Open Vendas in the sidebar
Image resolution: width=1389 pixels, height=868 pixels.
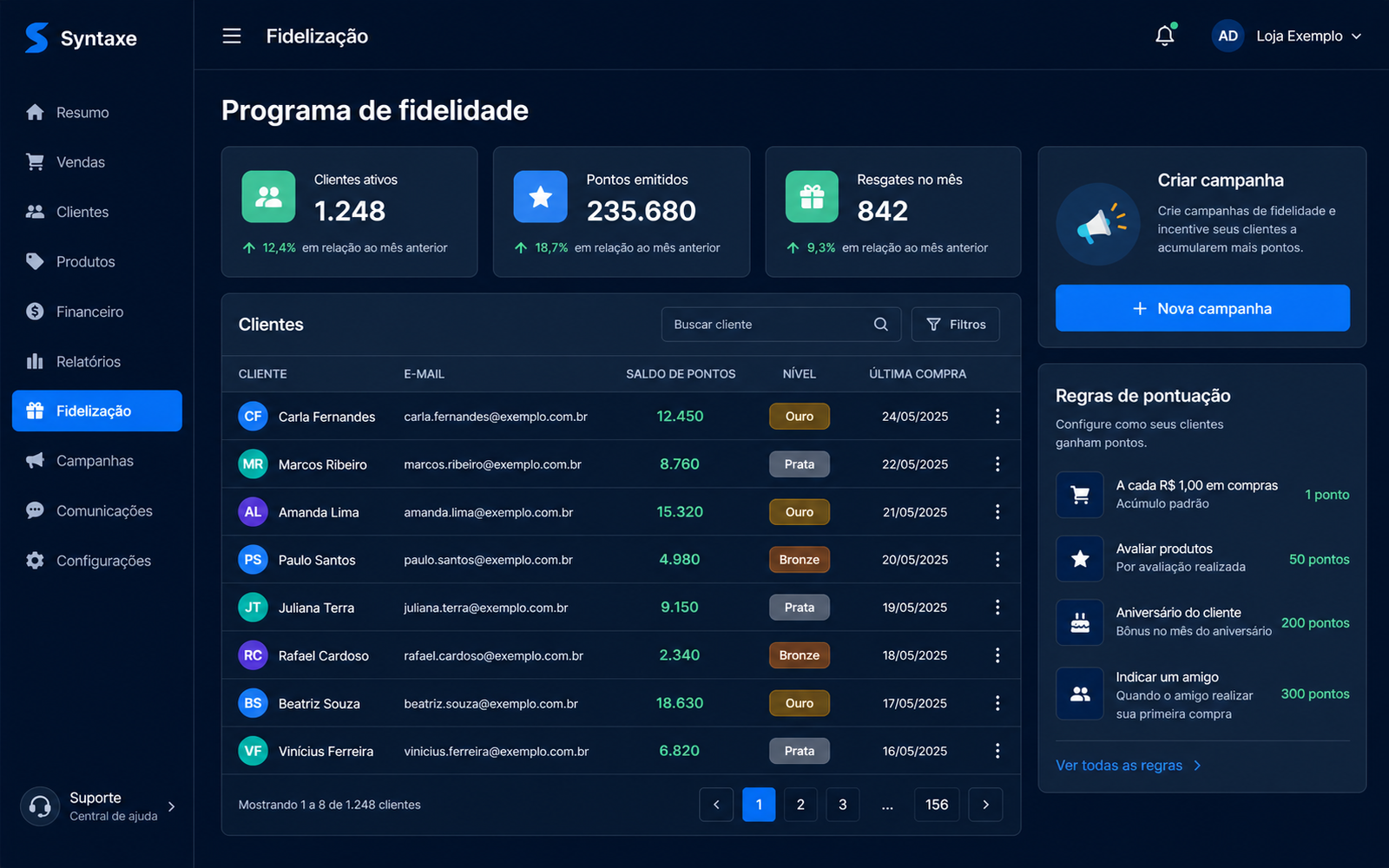click(97, 162)
